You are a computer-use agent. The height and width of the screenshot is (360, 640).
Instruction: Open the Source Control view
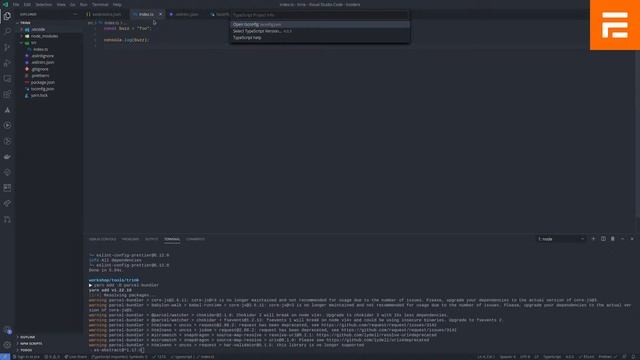[7, 47]
